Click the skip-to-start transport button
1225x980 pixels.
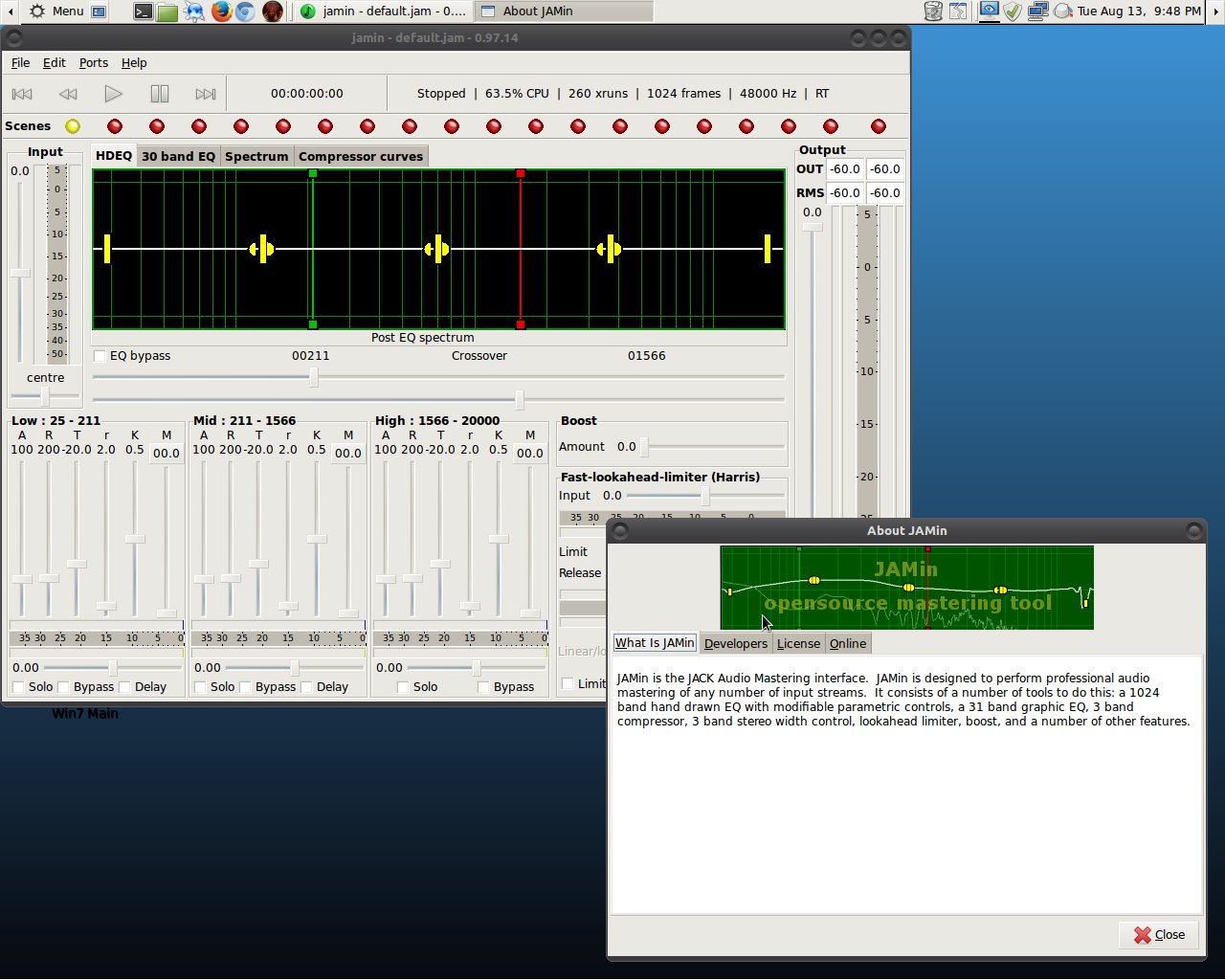point(21,93)
